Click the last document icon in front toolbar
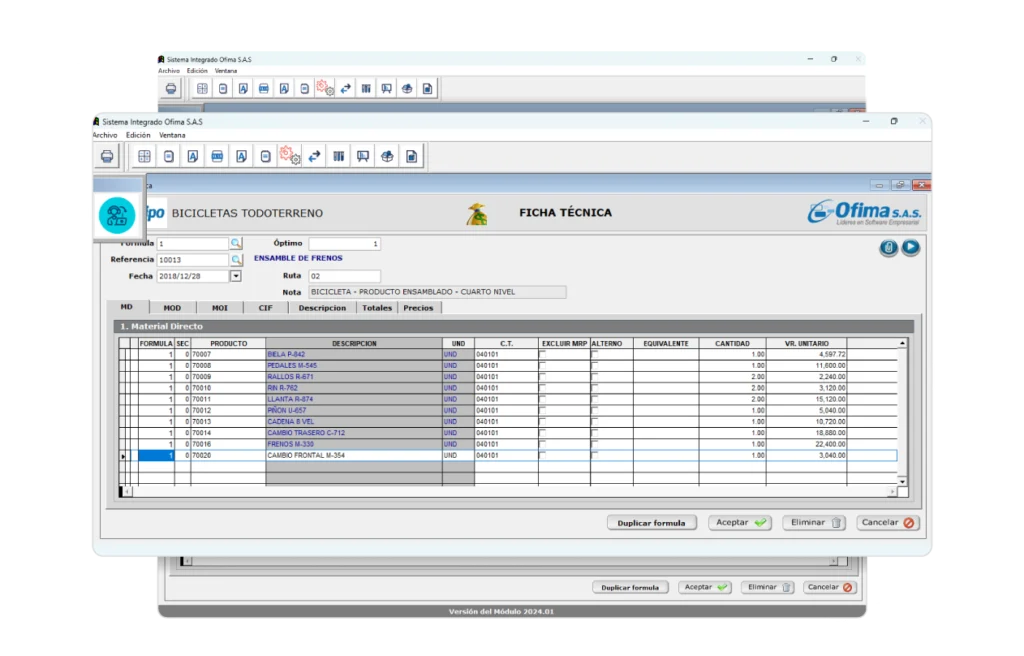 [x=411, y=156]
